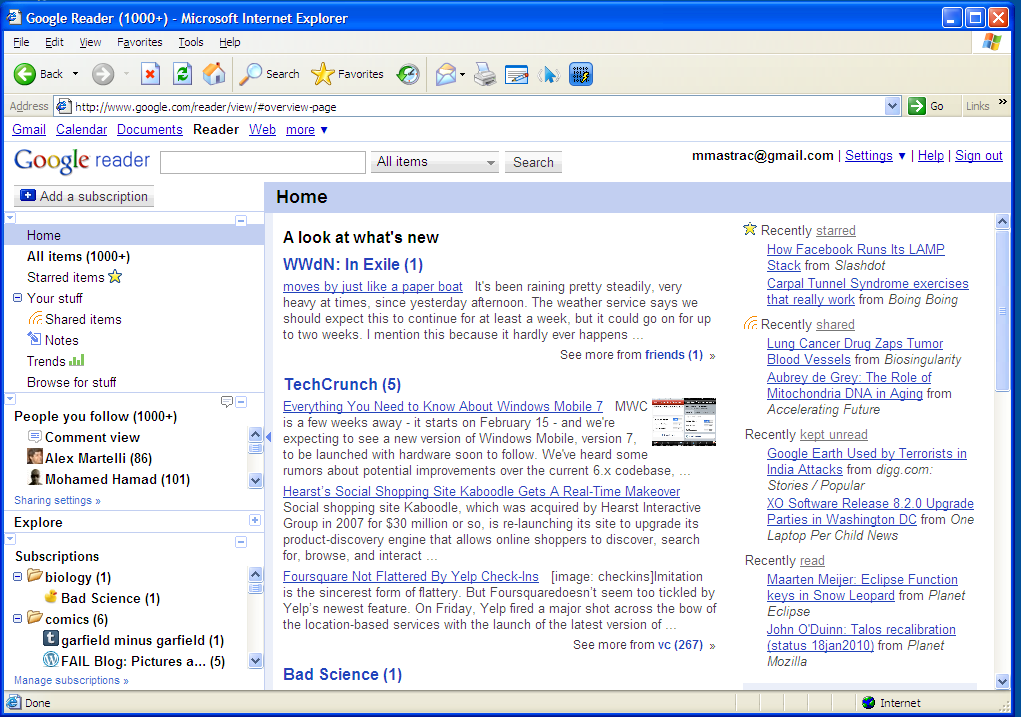Go back using the Back arrow
Screen dimensions: 1021x717
point(25,74)
